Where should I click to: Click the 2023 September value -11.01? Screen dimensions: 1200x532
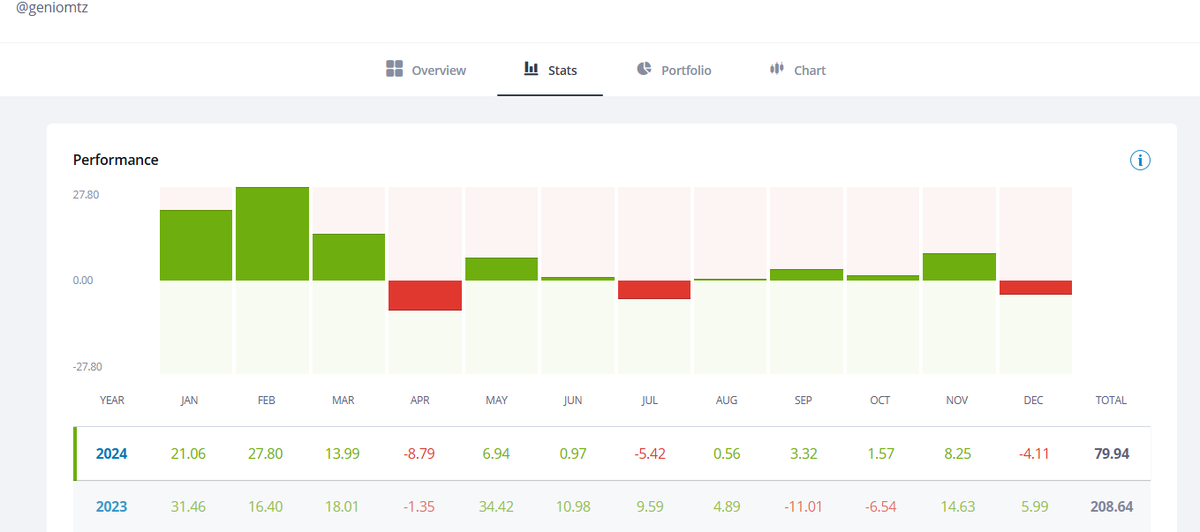(x=803, y=506)
